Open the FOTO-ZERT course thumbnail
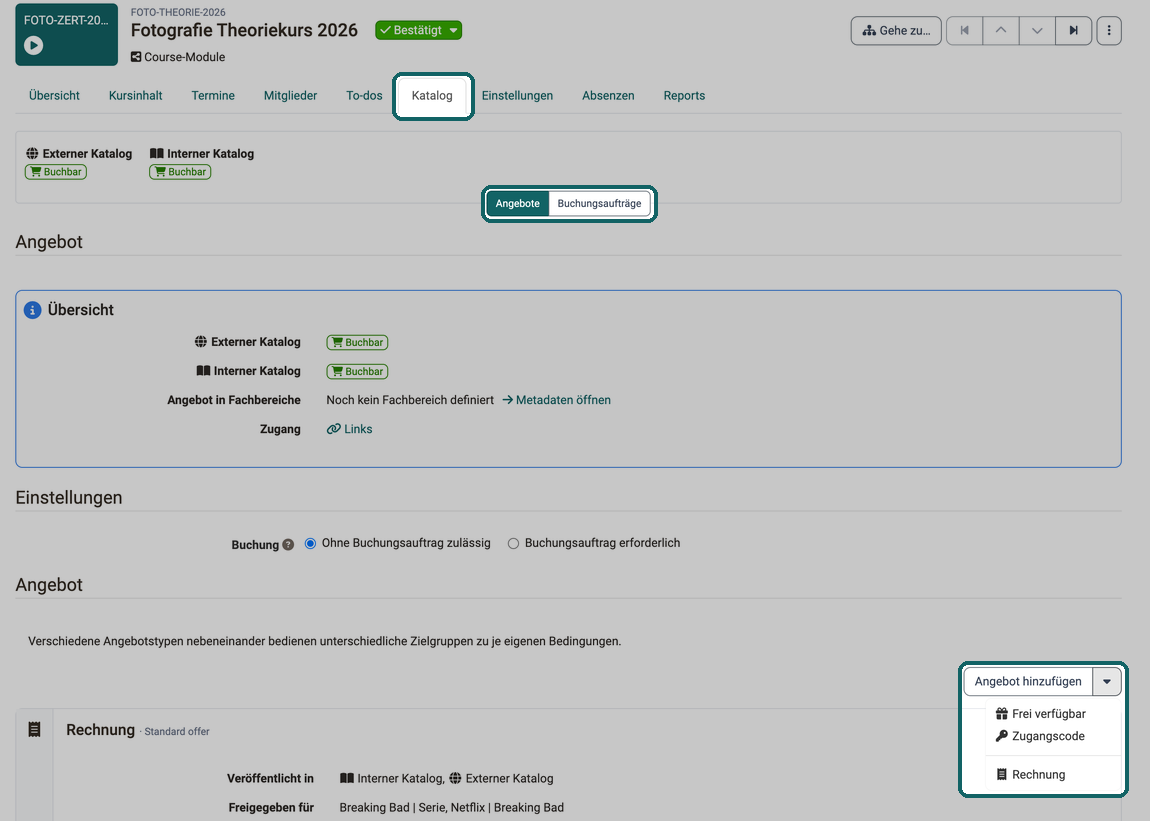Screen dimensions: 1150x821 [x=67, y=34]
